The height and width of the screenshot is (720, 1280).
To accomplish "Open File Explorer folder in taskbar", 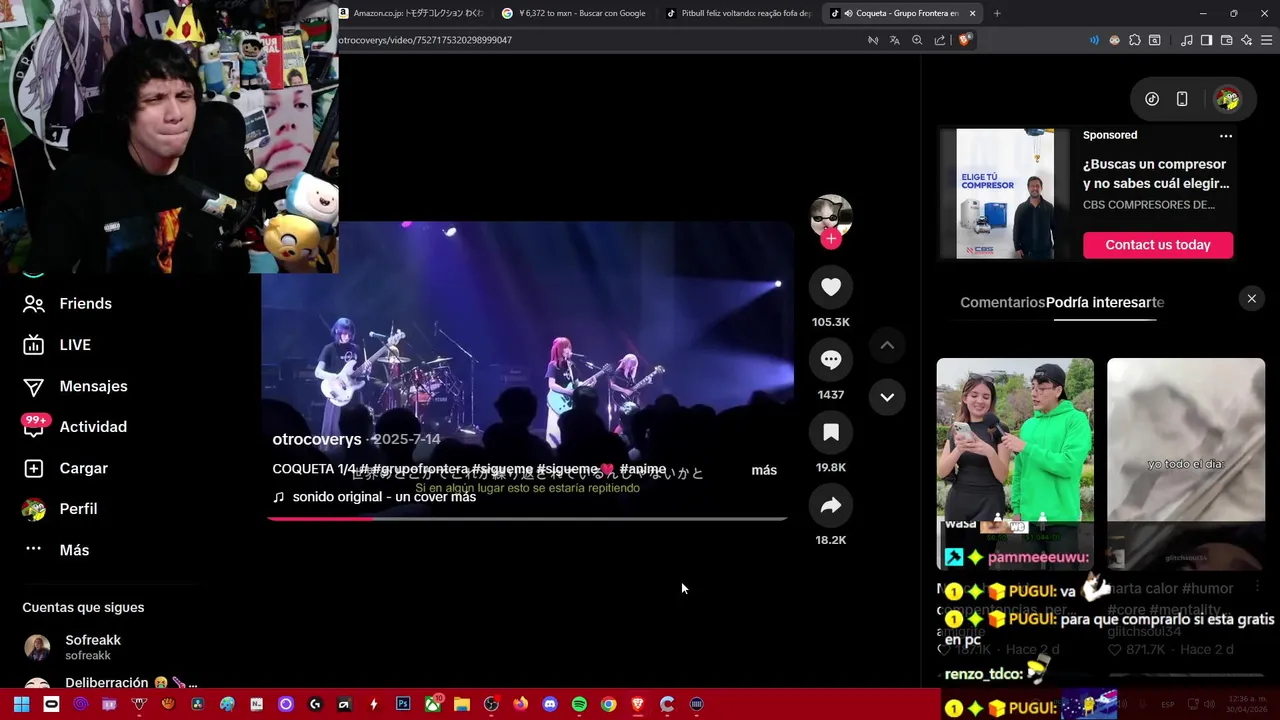I will coord(462,704).
